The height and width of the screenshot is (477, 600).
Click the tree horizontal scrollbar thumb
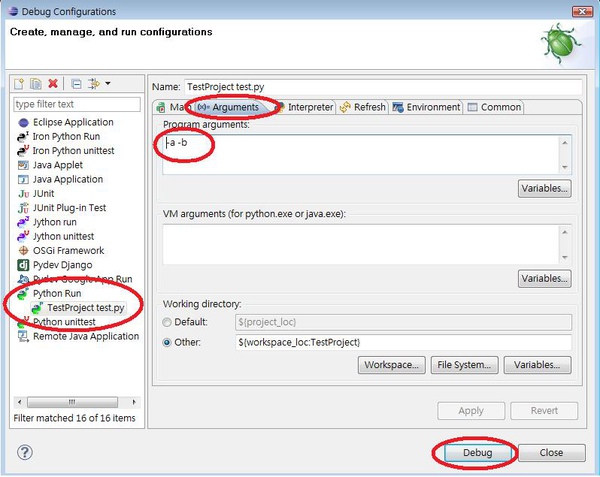72,402
